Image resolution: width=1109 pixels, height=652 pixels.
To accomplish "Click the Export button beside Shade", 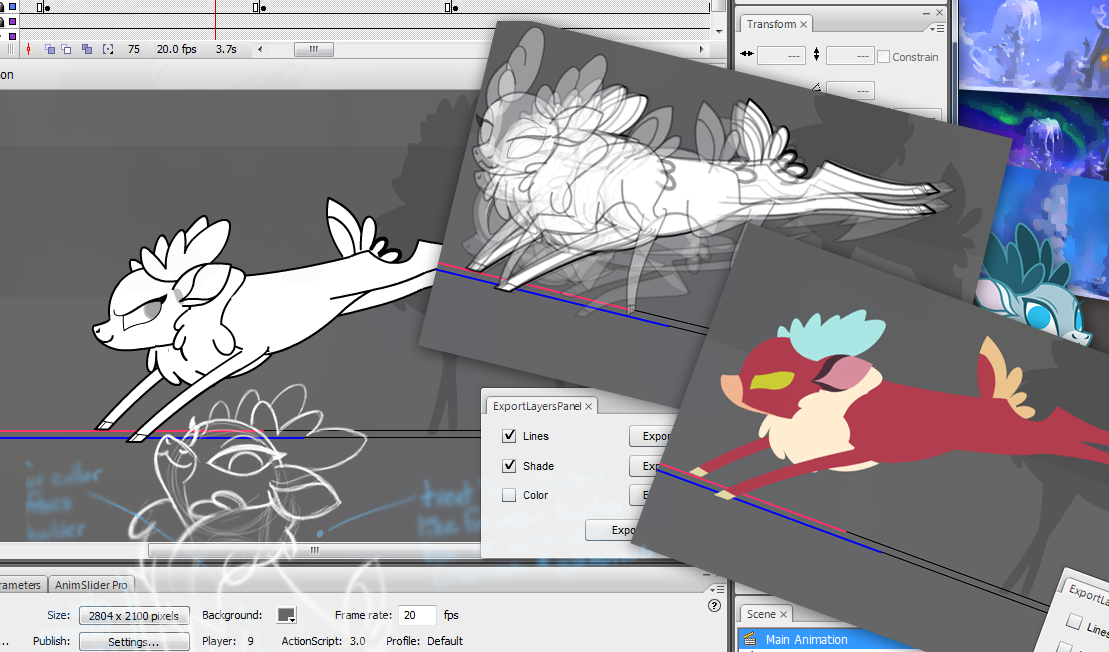I will coord(646,465).
